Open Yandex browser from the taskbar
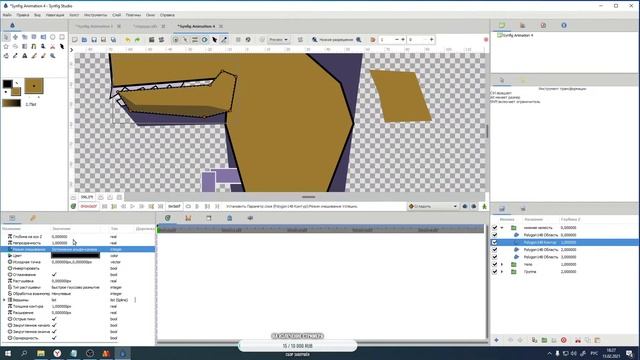 (57, 353)
